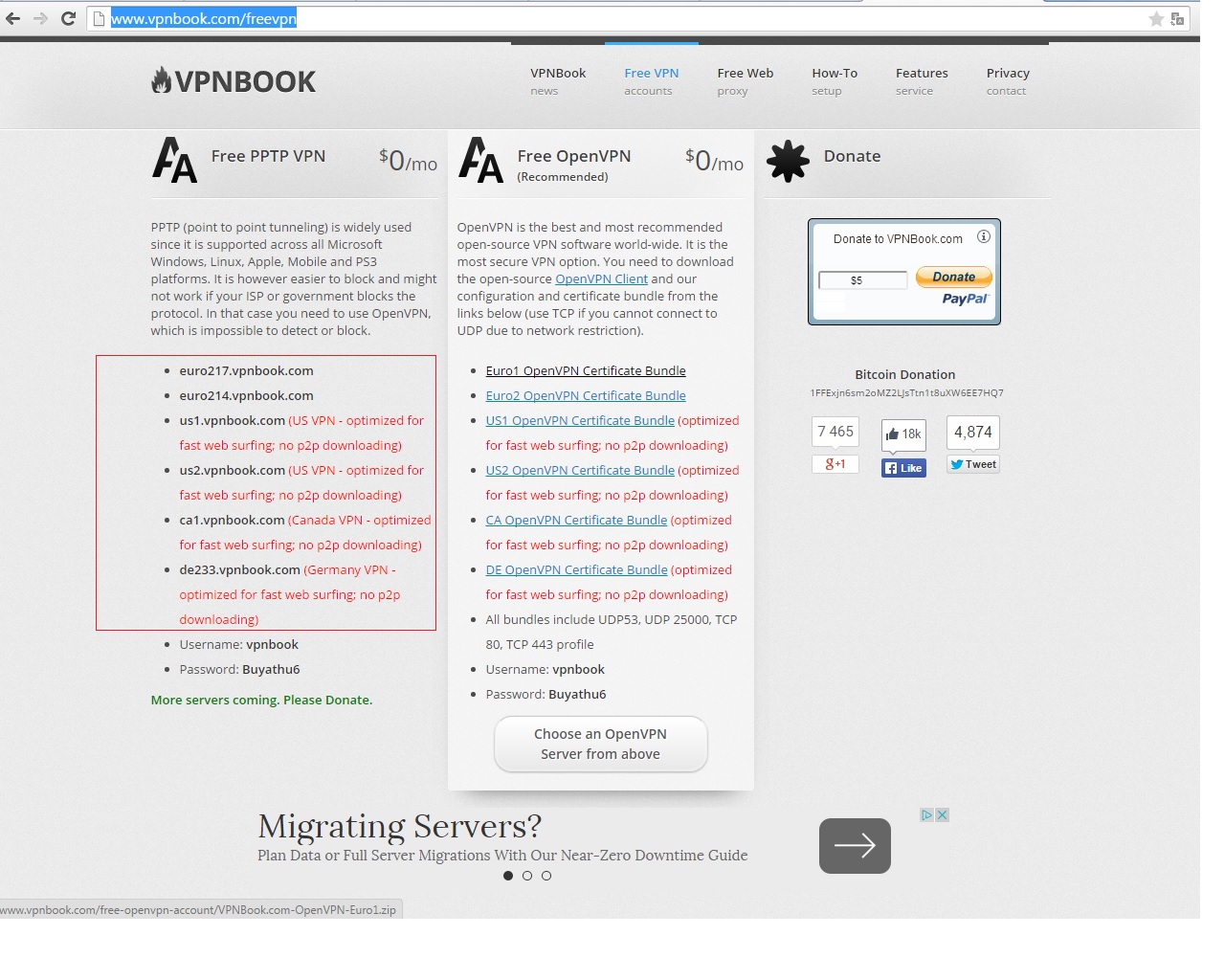The height and width of the screenshot is (980, 1225).
Task: Close the ad with the X icon
Action: point(942,815)
